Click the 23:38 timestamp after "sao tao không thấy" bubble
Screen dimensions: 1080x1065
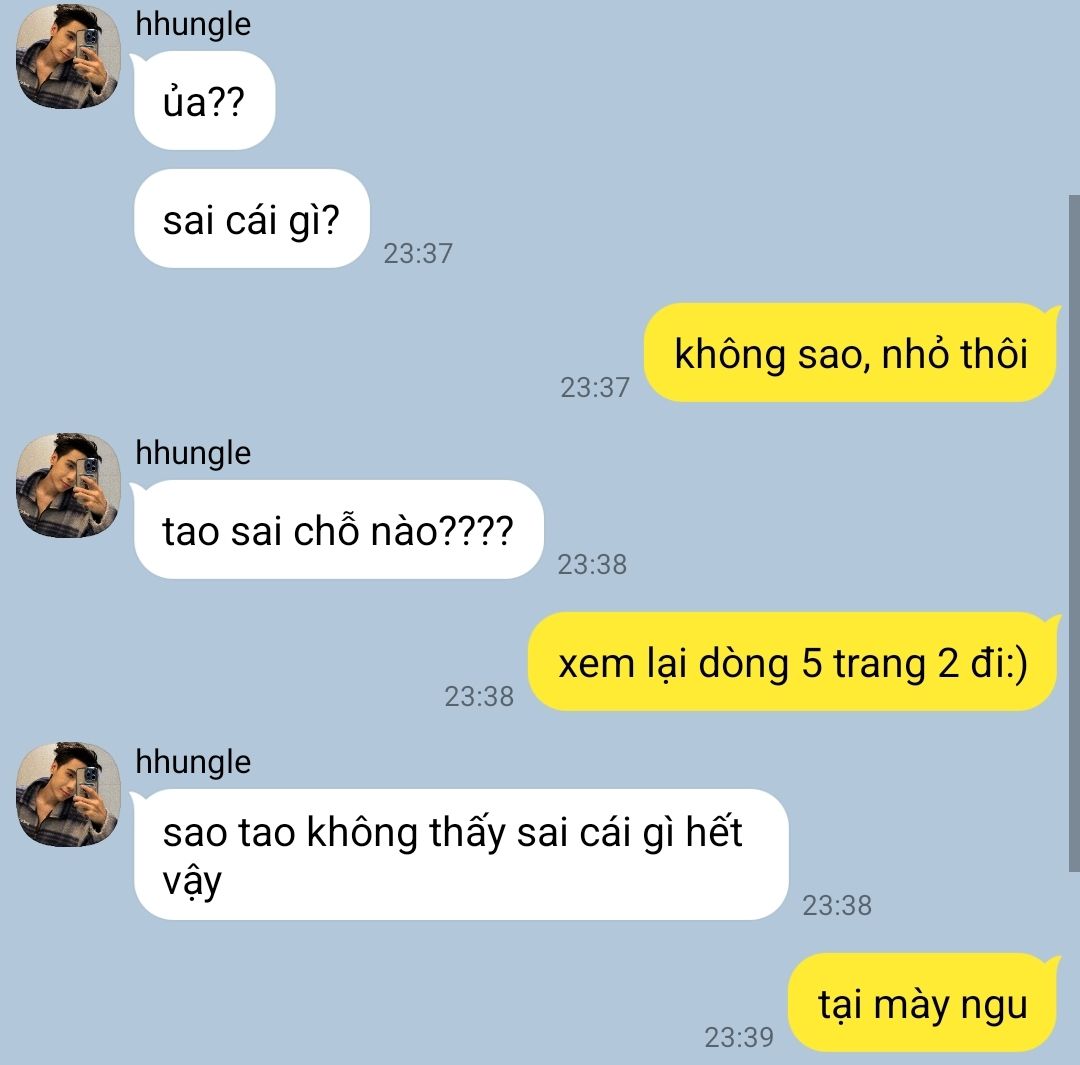[837, 905]
